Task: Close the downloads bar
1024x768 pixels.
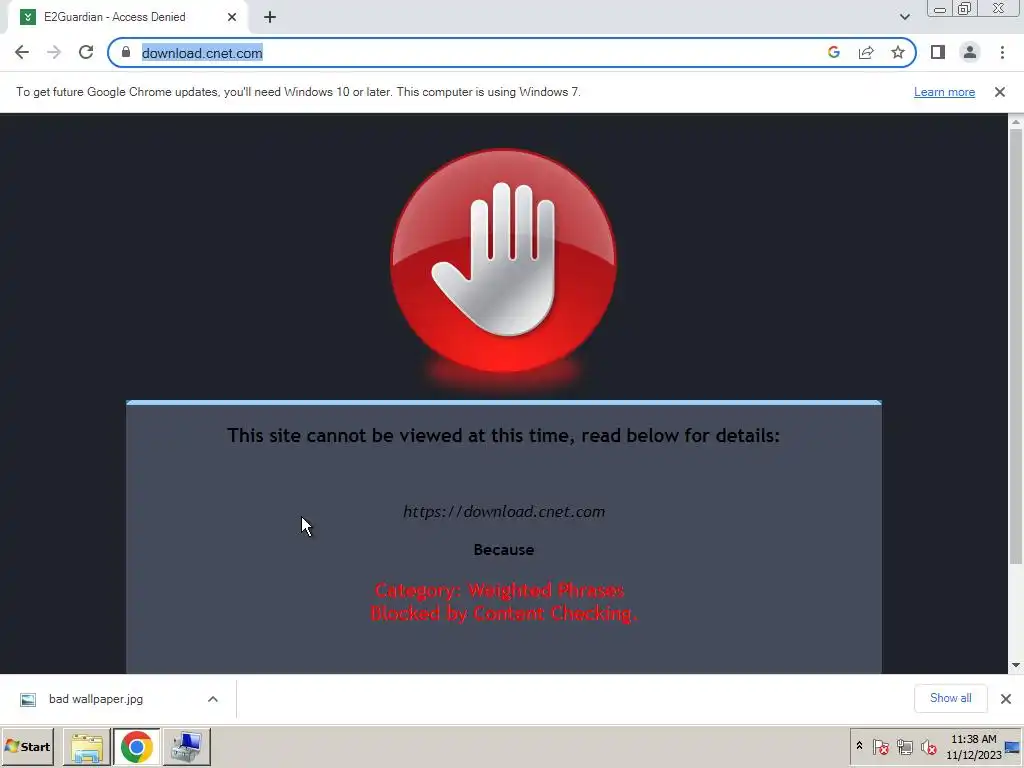Action: pyautogui.click(x=1006, y=699)
